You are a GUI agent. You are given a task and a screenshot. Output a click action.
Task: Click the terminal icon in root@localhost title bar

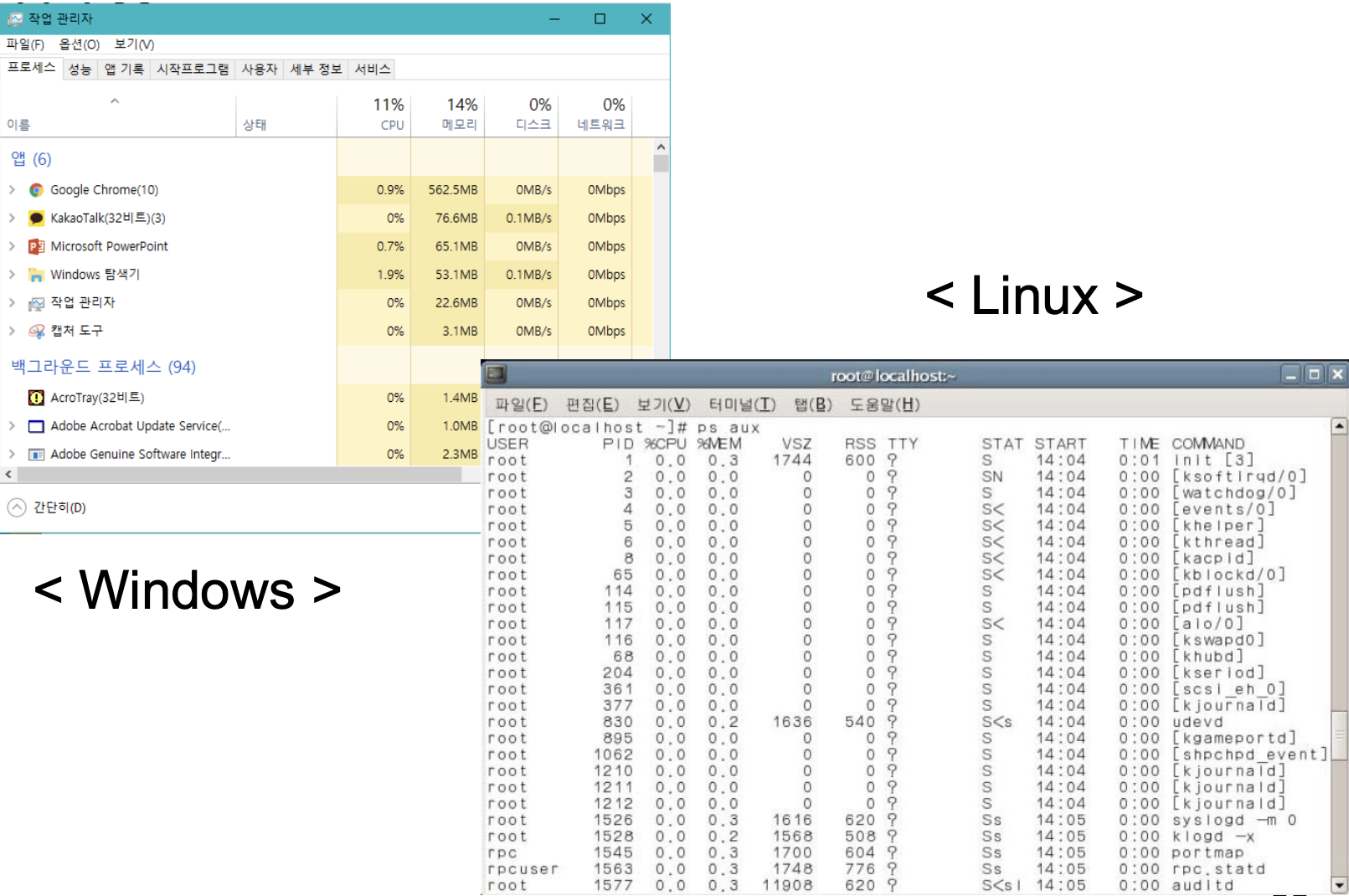pos(497,374)
